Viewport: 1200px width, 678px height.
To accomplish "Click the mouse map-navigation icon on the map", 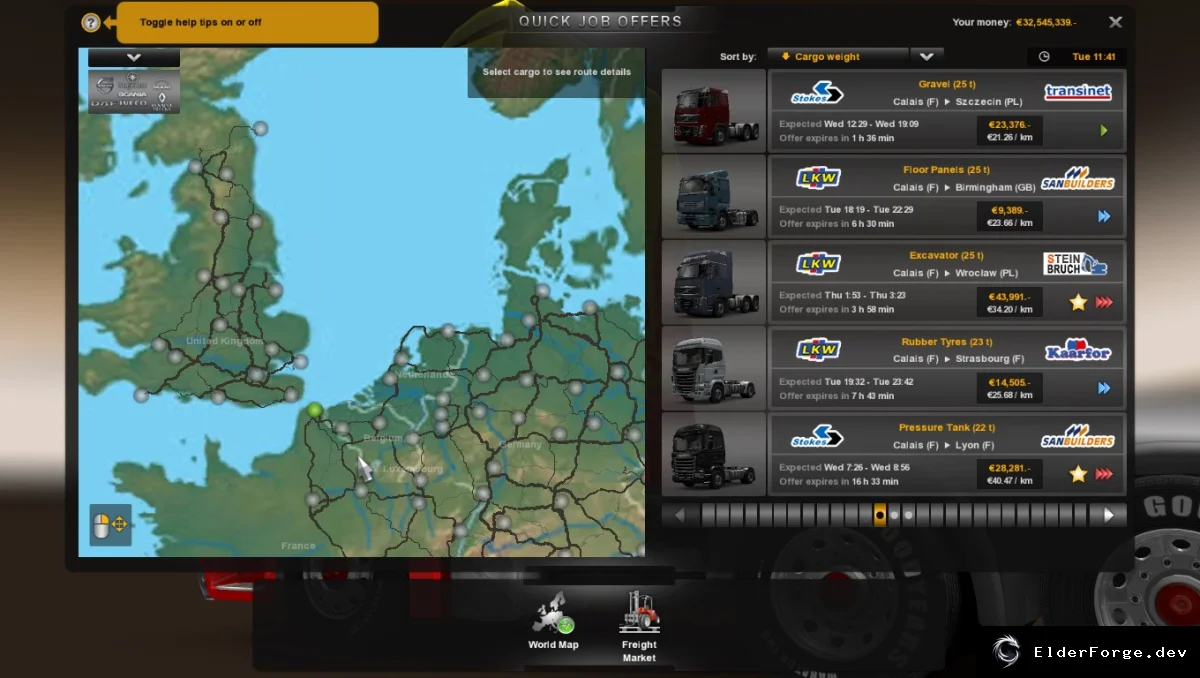I will tap(110, 524).
